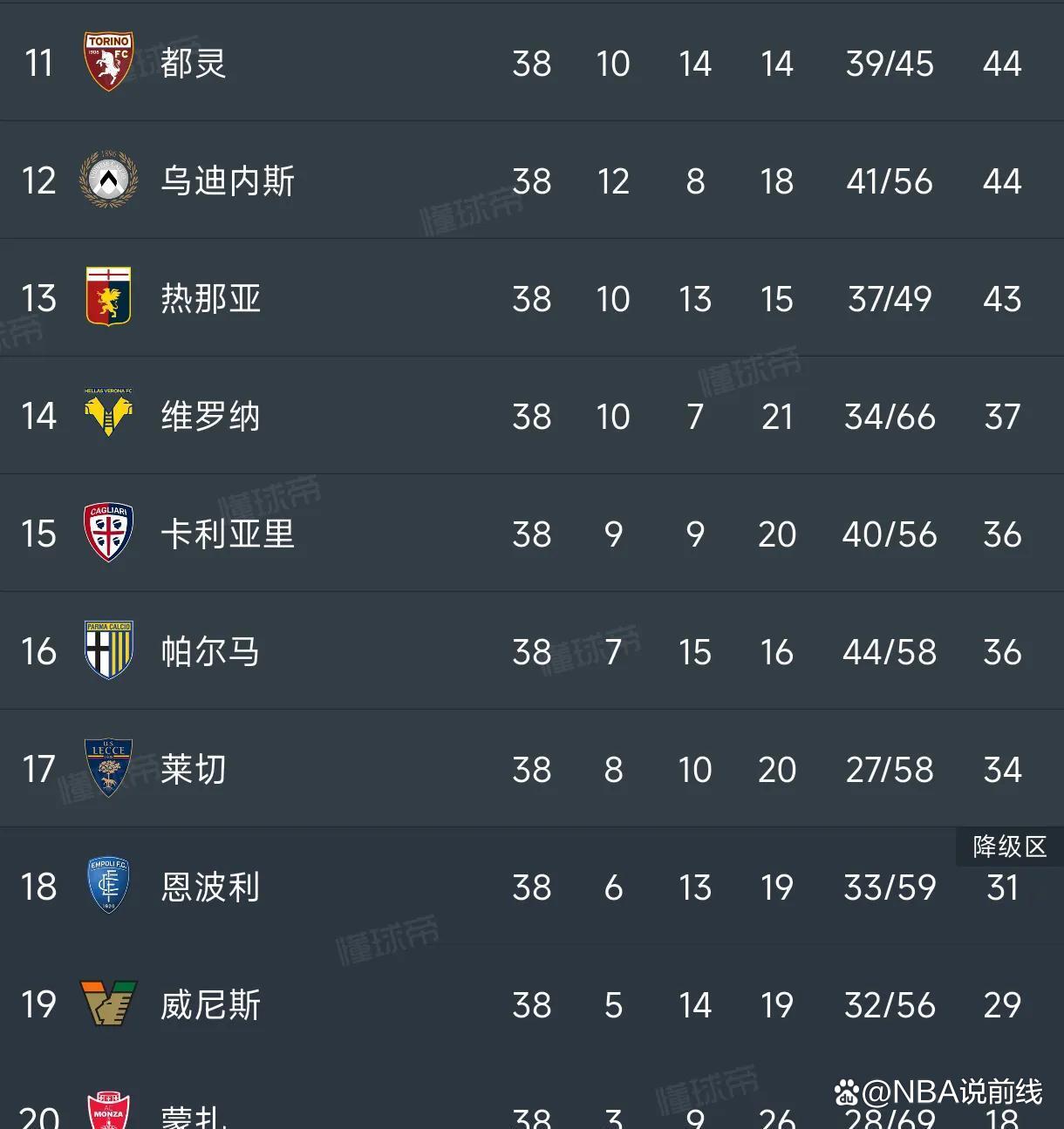Viewport: 1064px width, 1129px height.
Task: Click 莱切's 34 points value
Action: pyautogui.click(x=1001, y=769)
